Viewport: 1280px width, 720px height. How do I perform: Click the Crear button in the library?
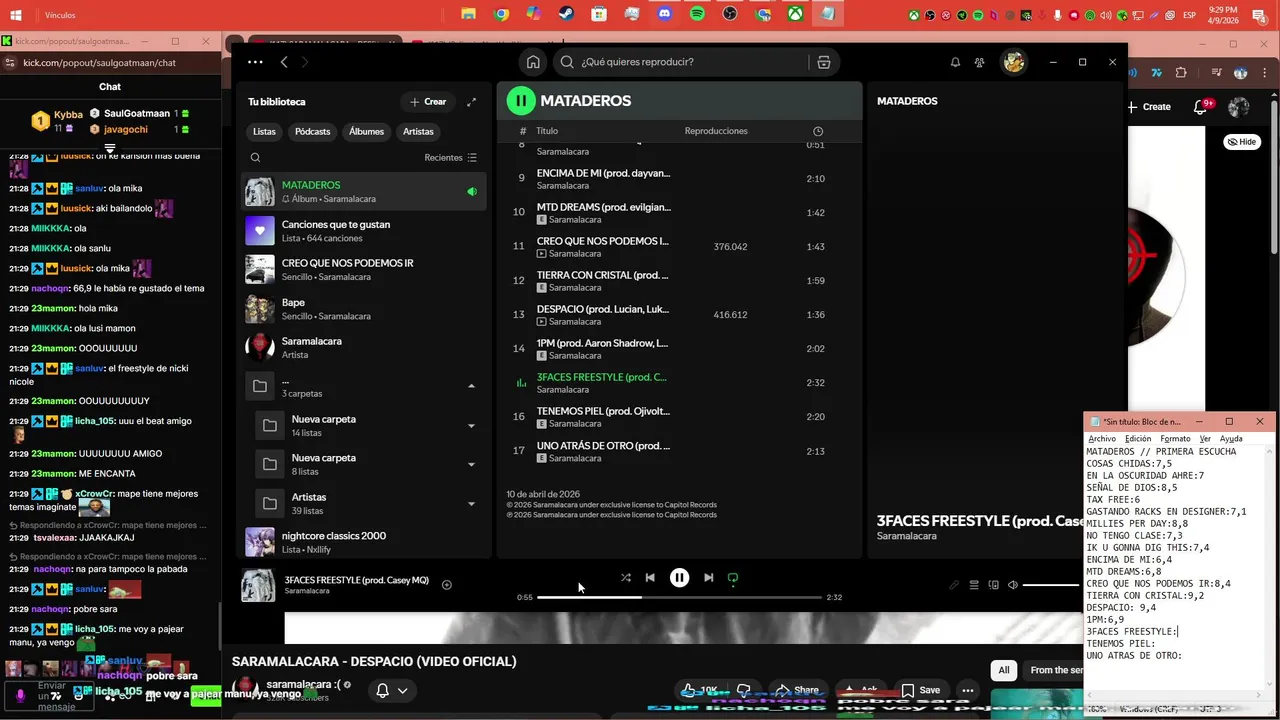point(428,102)
